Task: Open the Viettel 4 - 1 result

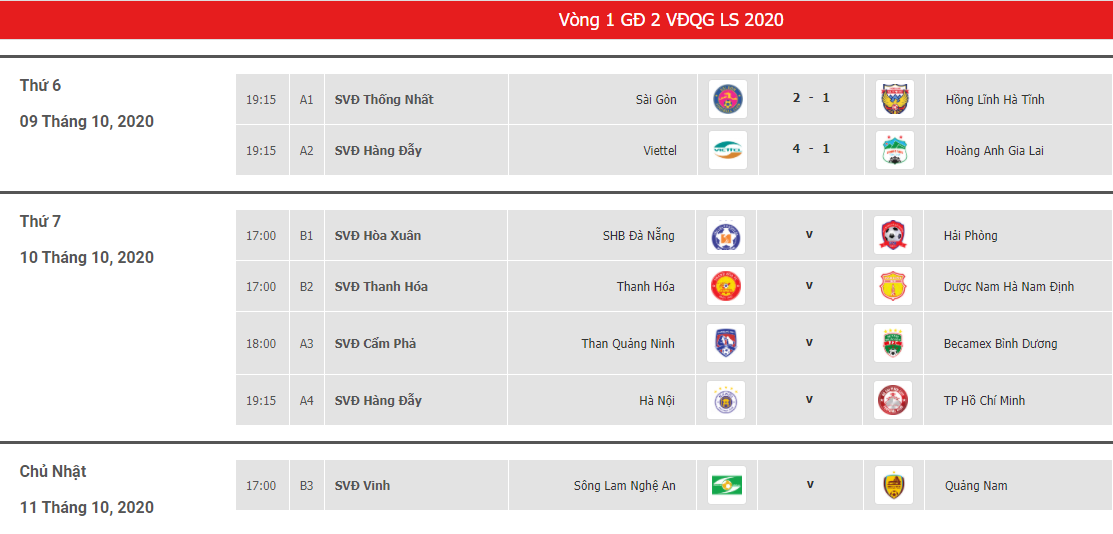Action: [x=811, y=149]
